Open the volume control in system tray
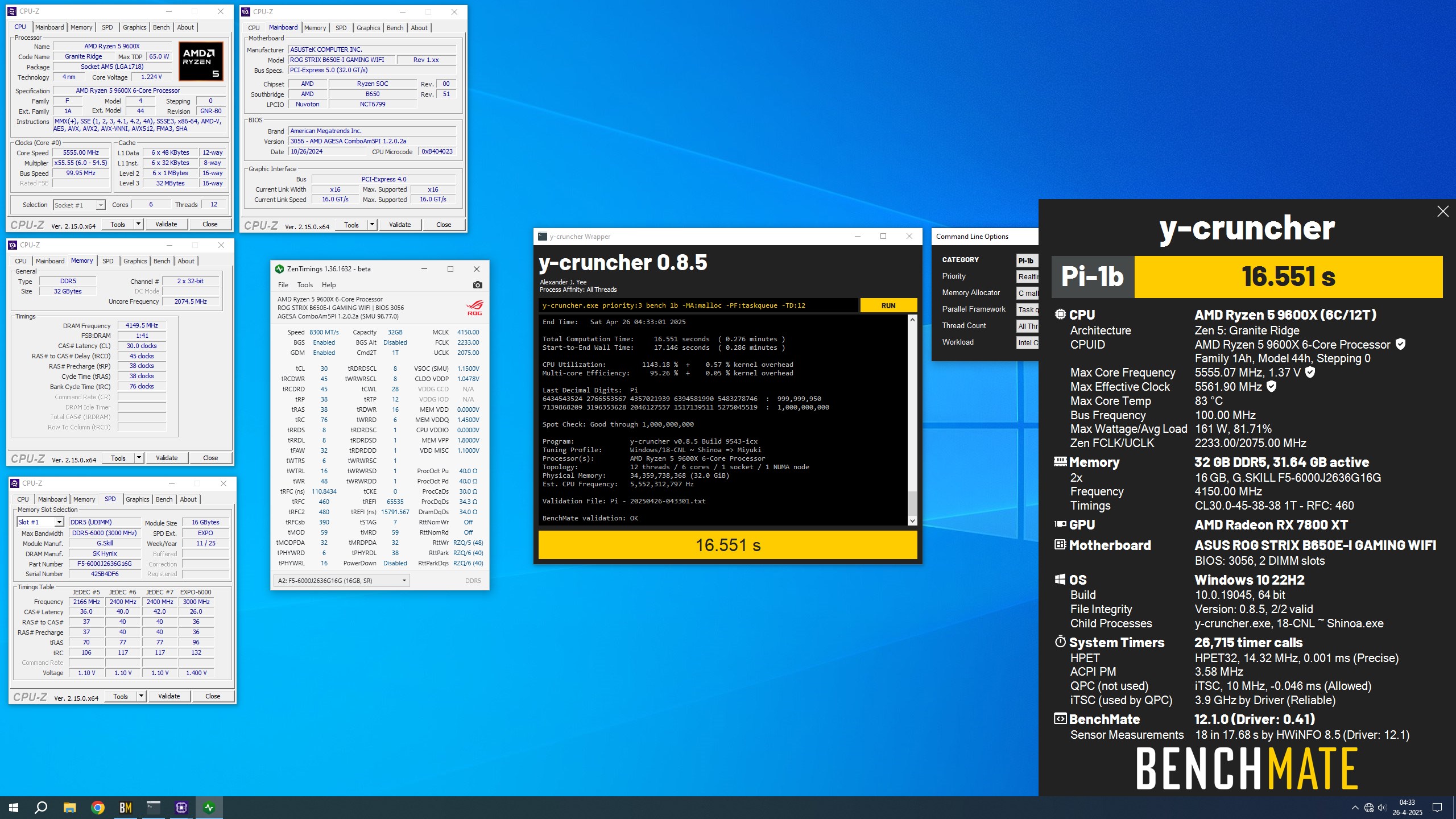1456x819 pixels. click(x=1382, y=808)
